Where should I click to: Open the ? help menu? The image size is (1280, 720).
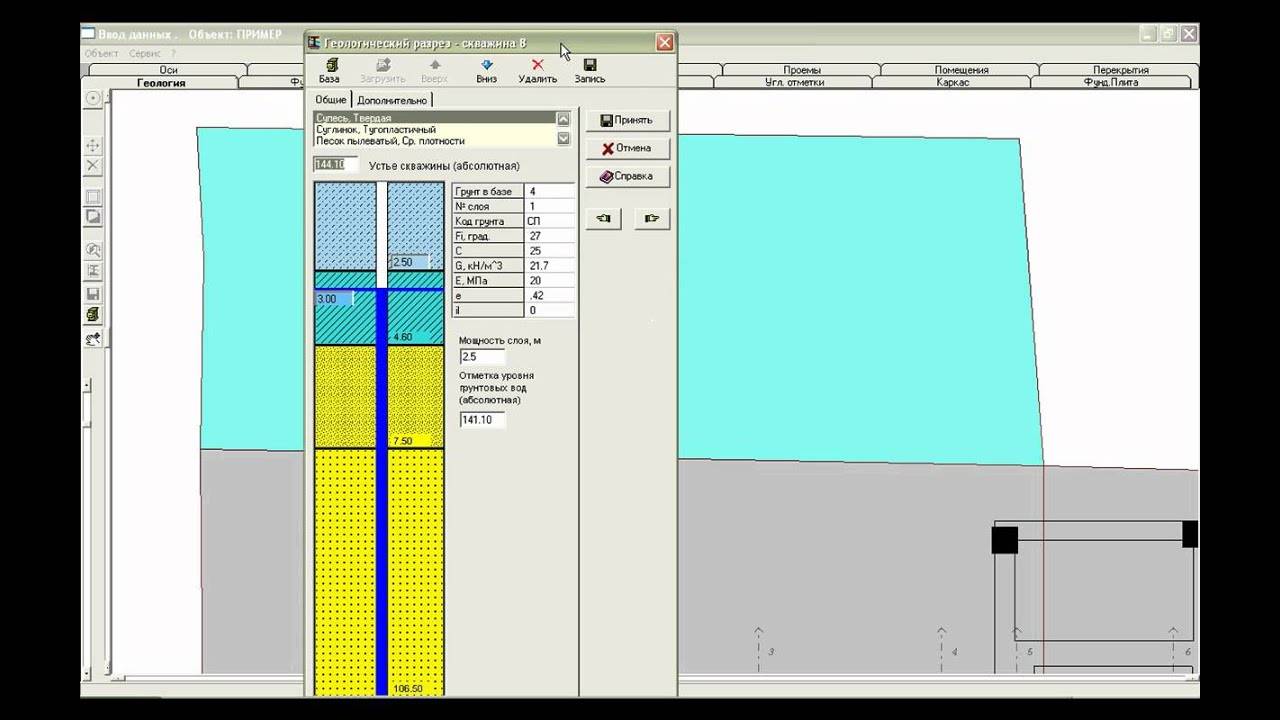(173, 53)
